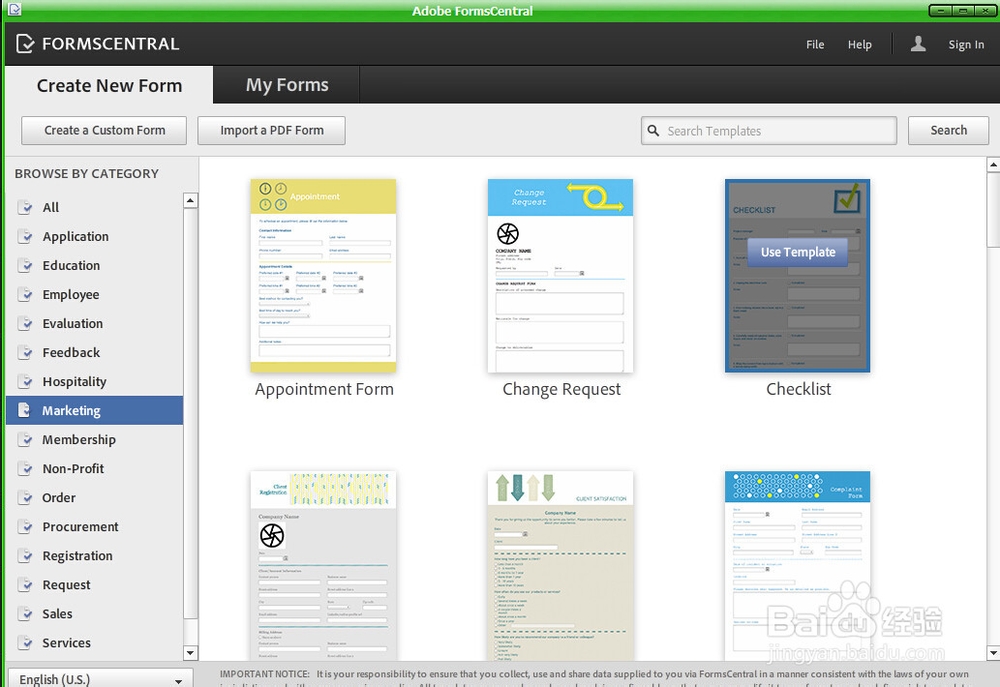The height and width of the screenshot is (687, 1000).
Task: Select the Evaluation category label
Action: (72, 323)
